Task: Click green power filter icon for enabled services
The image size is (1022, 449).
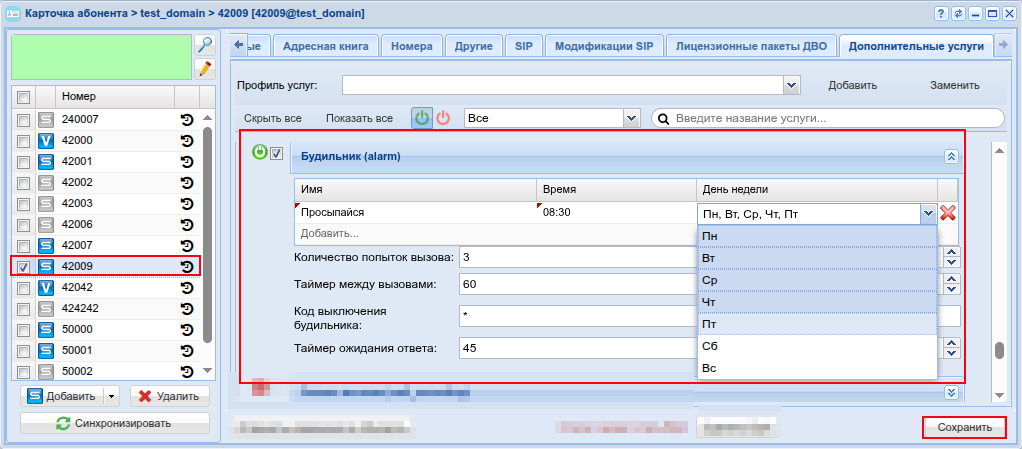Action: [422, 119]
